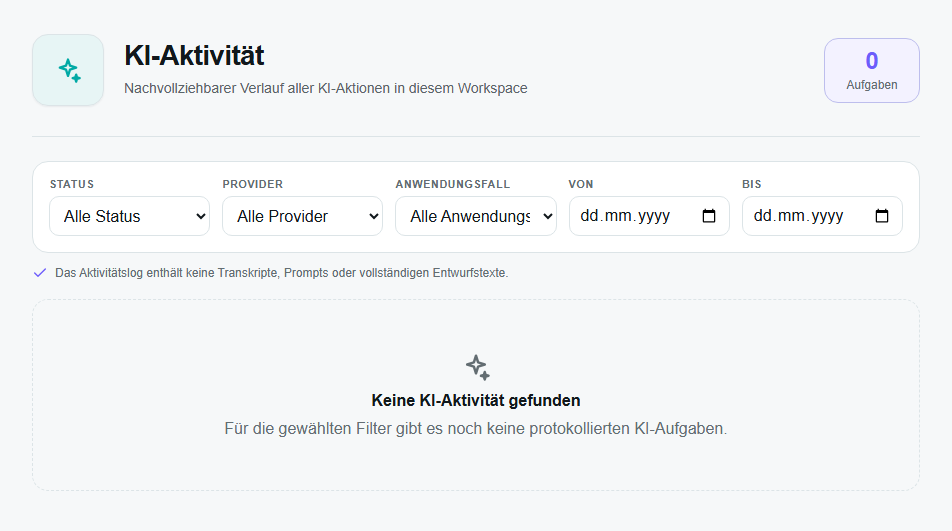Image resolution: width=952 pixels, height=531 pixels.
Task: Click the 'KI-Aktivität' page title
Action: pos(194,55)
